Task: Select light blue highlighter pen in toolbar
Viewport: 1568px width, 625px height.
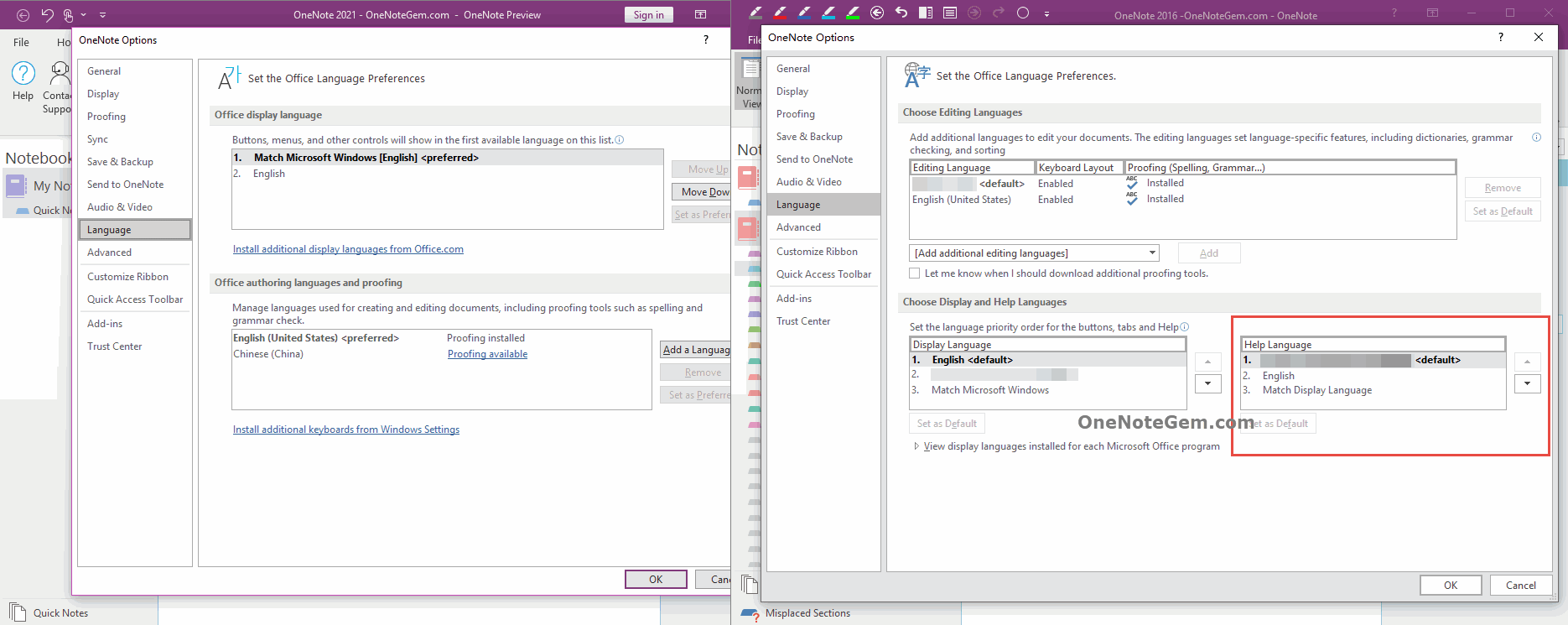Action: point(828,13)
